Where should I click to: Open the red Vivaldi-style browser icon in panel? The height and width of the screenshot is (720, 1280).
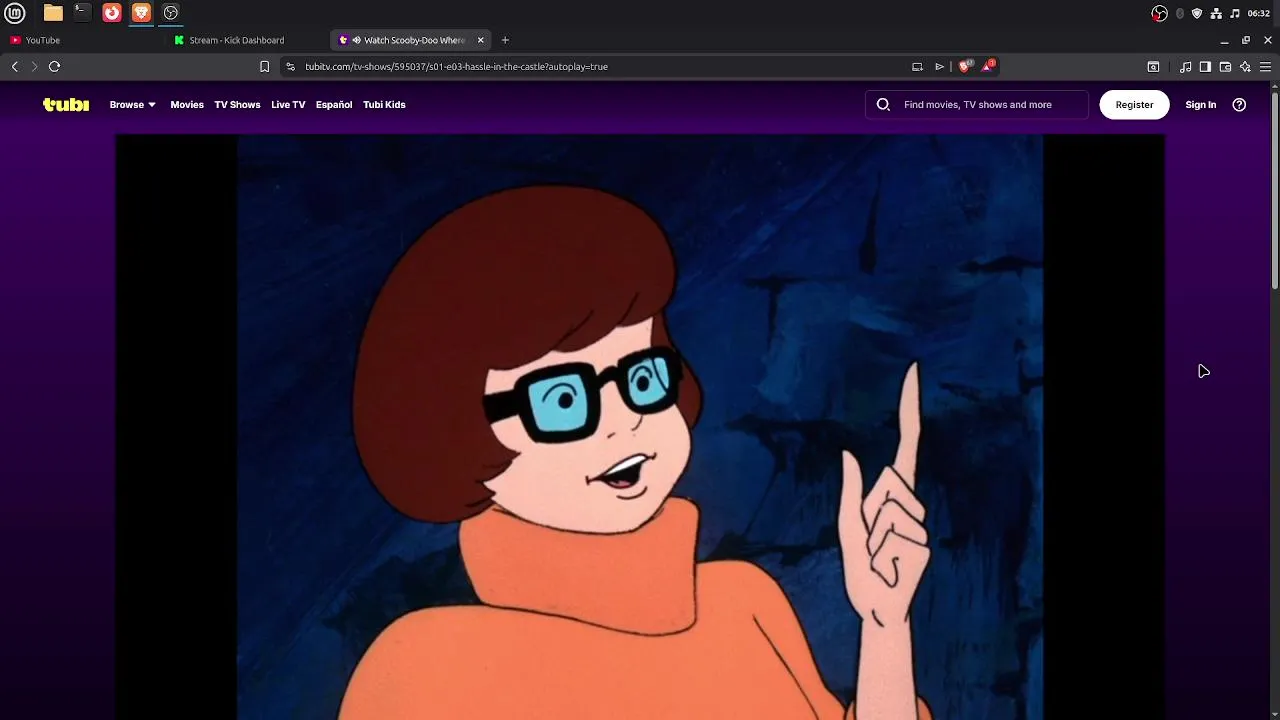tap(112, 13)
